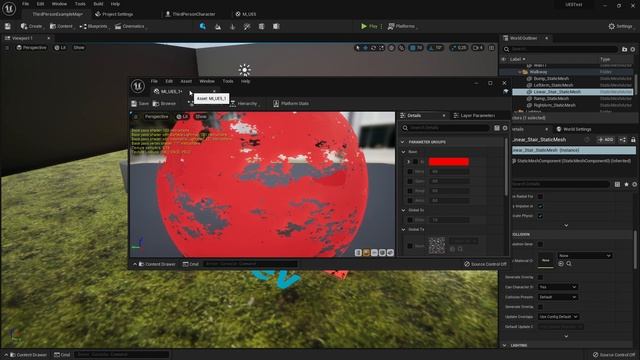Switch to the Project Settings tab

click(x=114, y=14)
